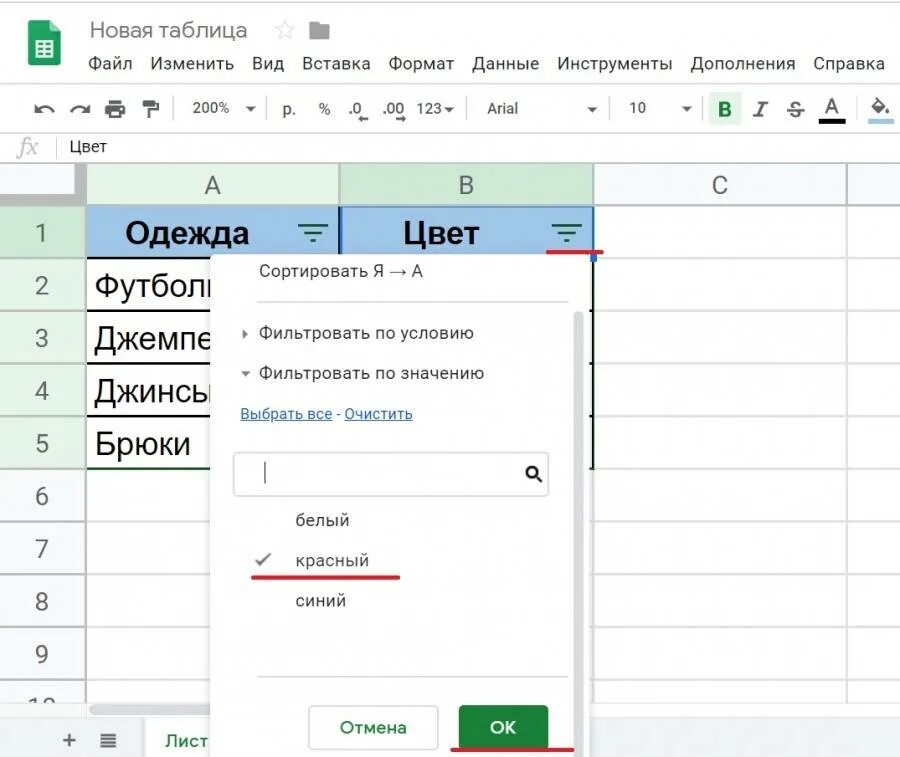This screenshot has width=900, height=757.
Task: Select column A header
Action: [212, 185]
